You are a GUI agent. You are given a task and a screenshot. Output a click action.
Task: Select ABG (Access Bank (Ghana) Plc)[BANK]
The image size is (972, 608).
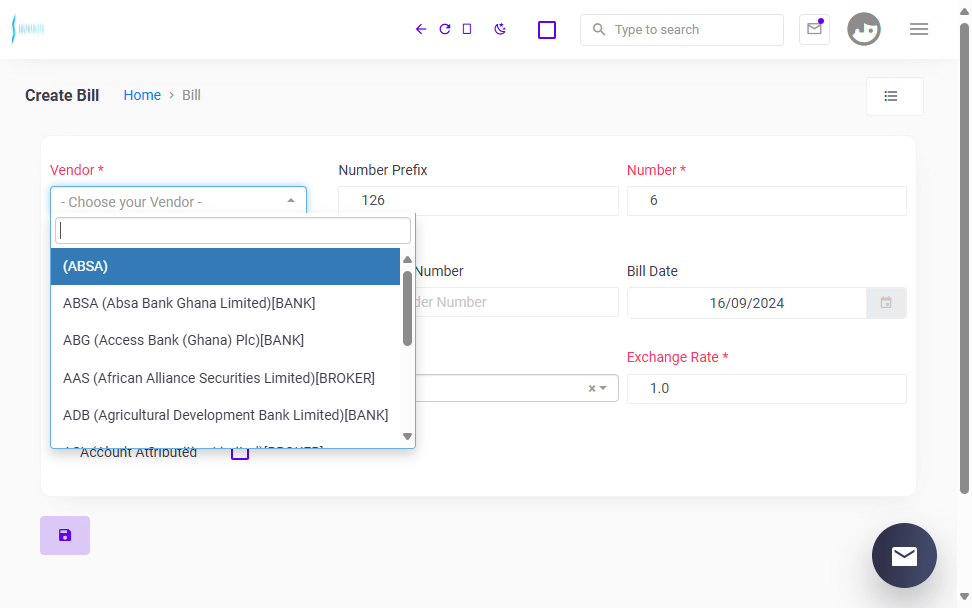point(225,340)
